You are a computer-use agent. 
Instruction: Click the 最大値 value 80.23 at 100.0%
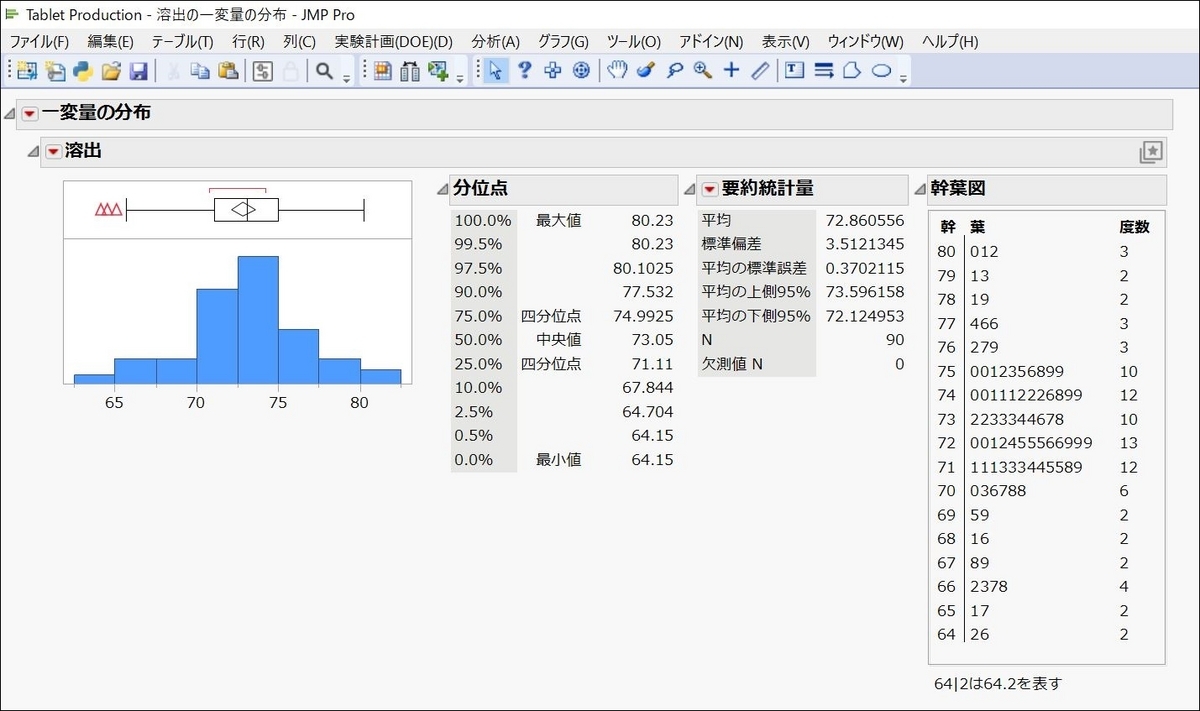(652, 220)
